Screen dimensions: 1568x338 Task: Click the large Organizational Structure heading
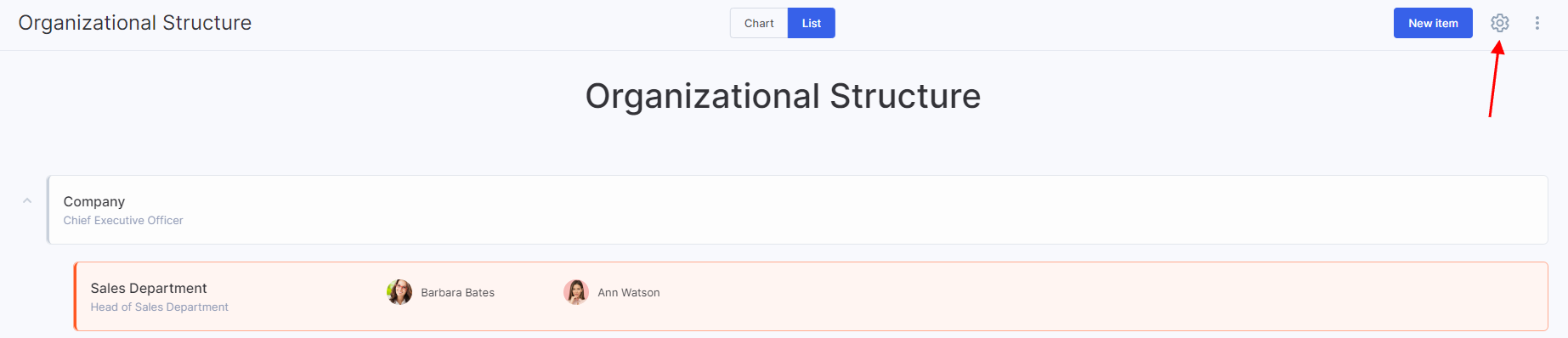tap(783, 96)
